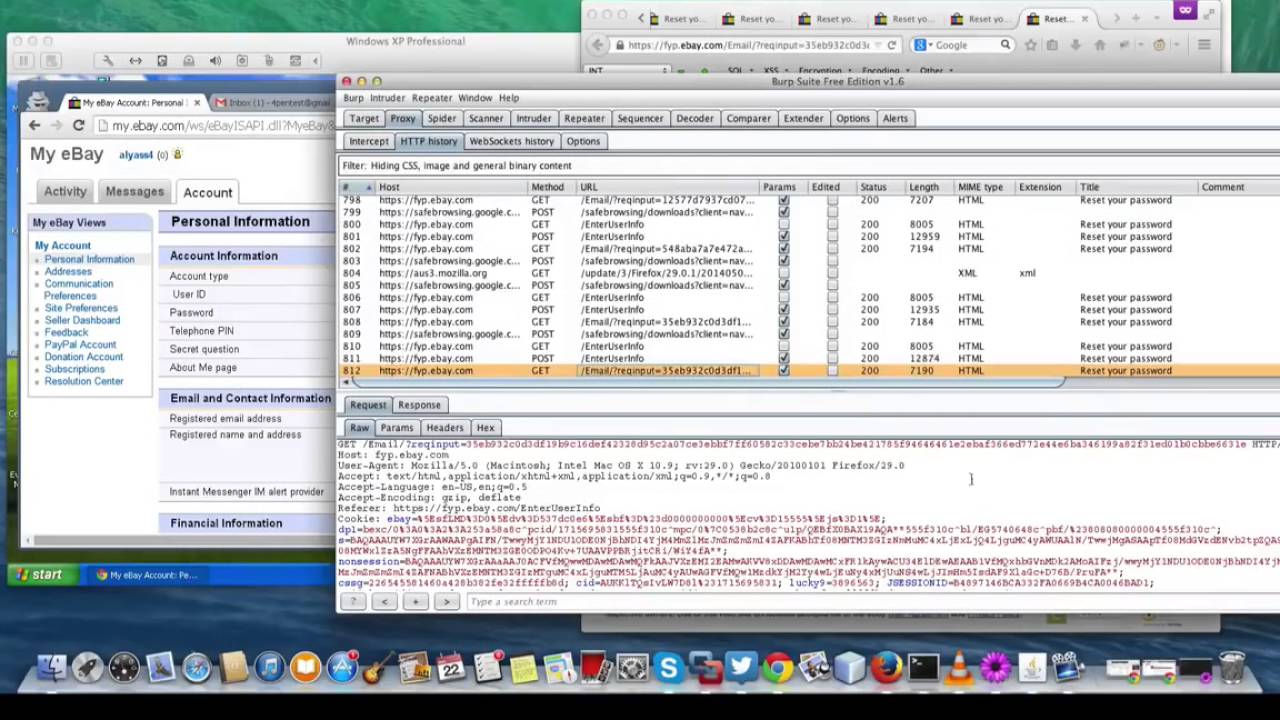Open Finder from the Dock
The image size is (1280, 720).
click(51, 667)
